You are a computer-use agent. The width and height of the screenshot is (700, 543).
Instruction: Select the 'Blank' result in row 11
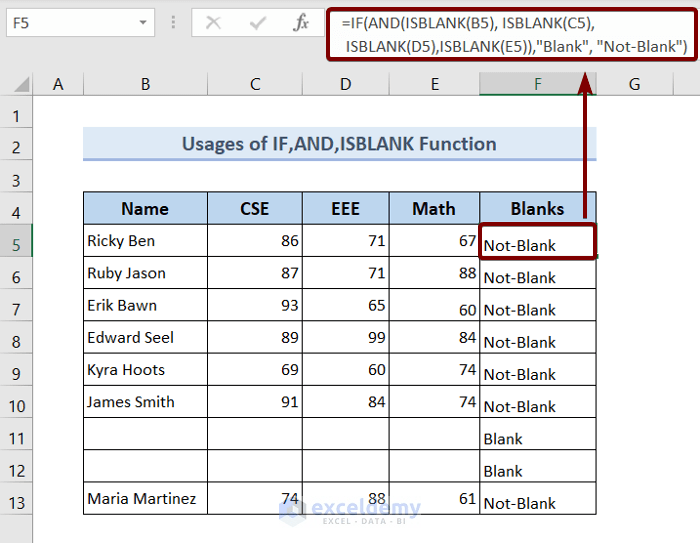(538, 434)
